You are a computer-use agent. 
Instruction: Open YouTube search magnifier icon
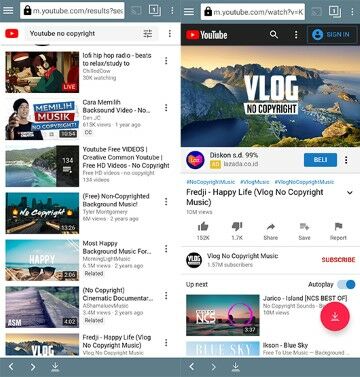274,34
